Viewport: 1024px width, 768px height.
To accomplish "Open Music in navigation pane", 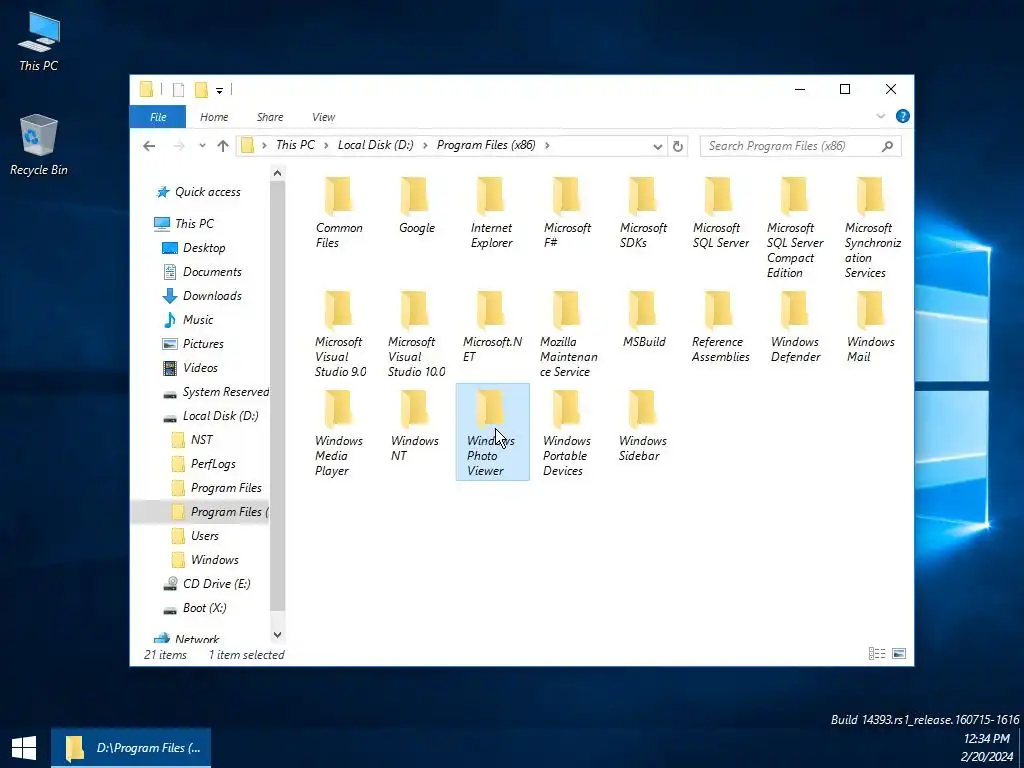I will point(188,320).
